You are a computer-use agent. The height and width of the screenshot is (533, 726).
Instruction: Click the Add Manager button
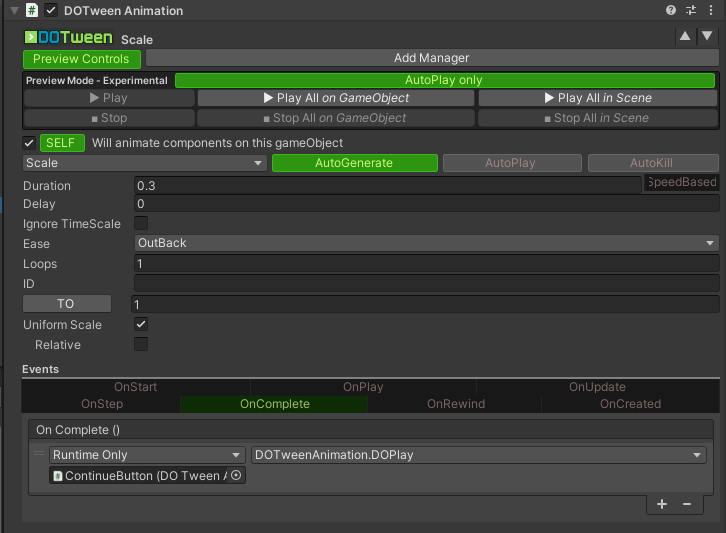[x=432, y=58]
